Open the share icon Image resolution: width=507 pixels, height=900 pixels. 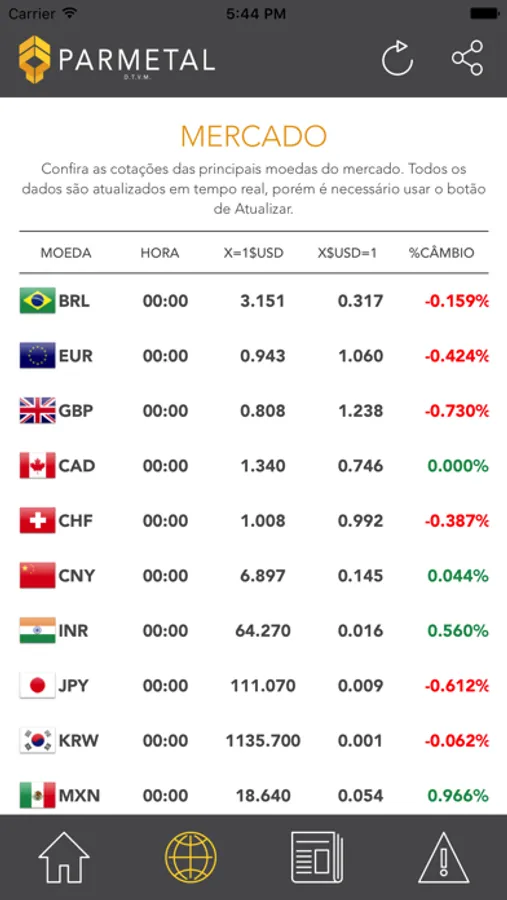point(467,58)
